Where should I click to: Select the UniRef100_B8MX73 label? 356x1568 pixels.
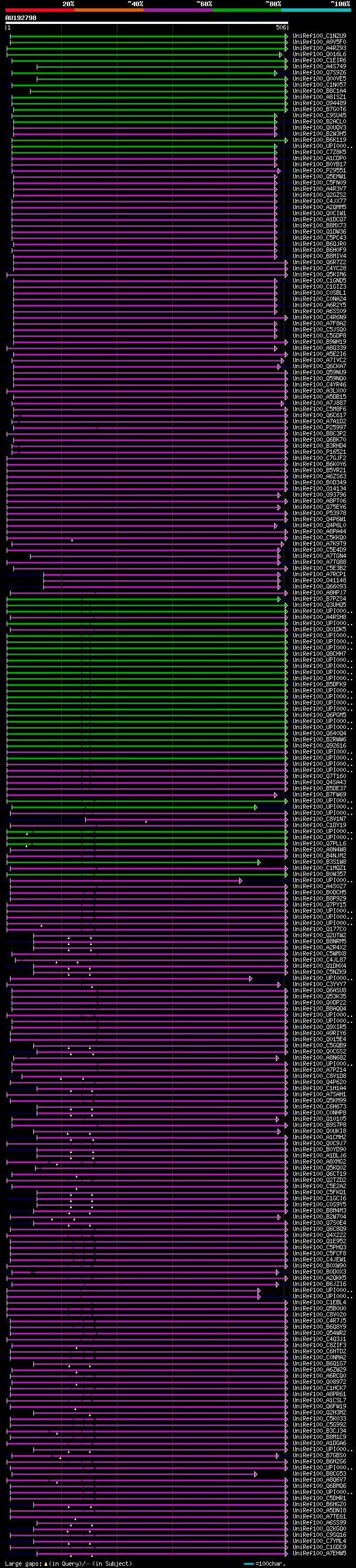319,225
